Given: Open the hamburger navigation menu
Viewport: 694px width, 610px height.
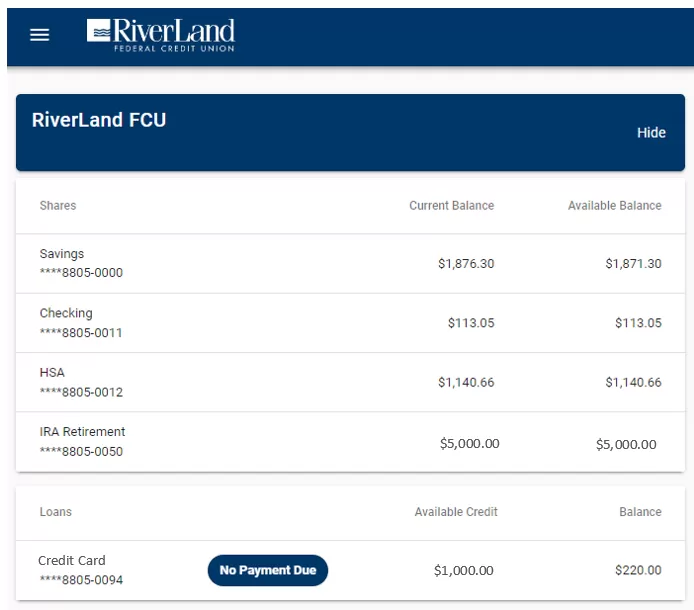Looking at the screenshot, I should pos(39,35).
